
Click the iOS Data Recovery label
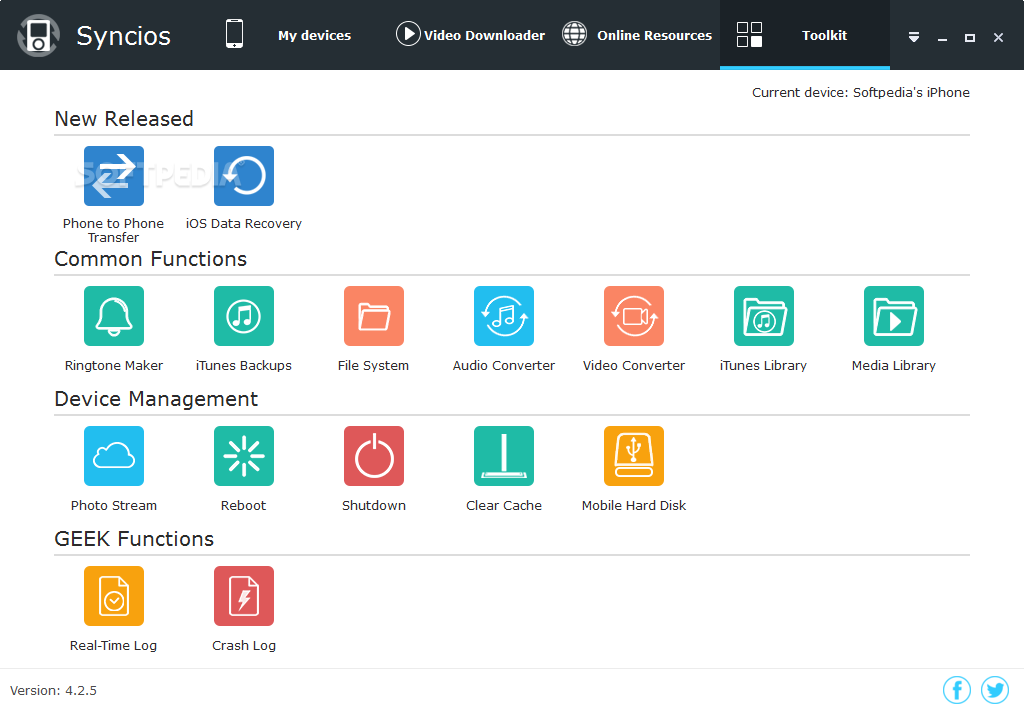pyautogui.click(x=244, y=223)
